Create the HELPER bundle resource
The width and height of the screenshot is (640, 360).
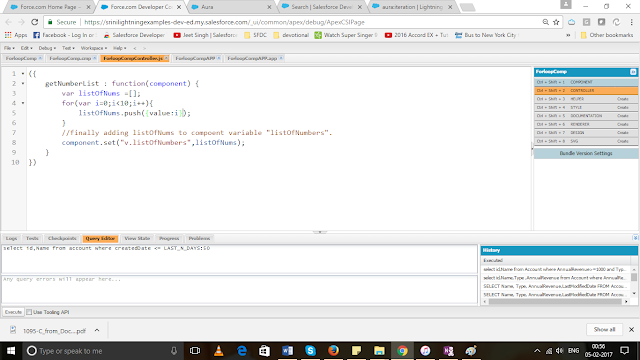[622, 99]
